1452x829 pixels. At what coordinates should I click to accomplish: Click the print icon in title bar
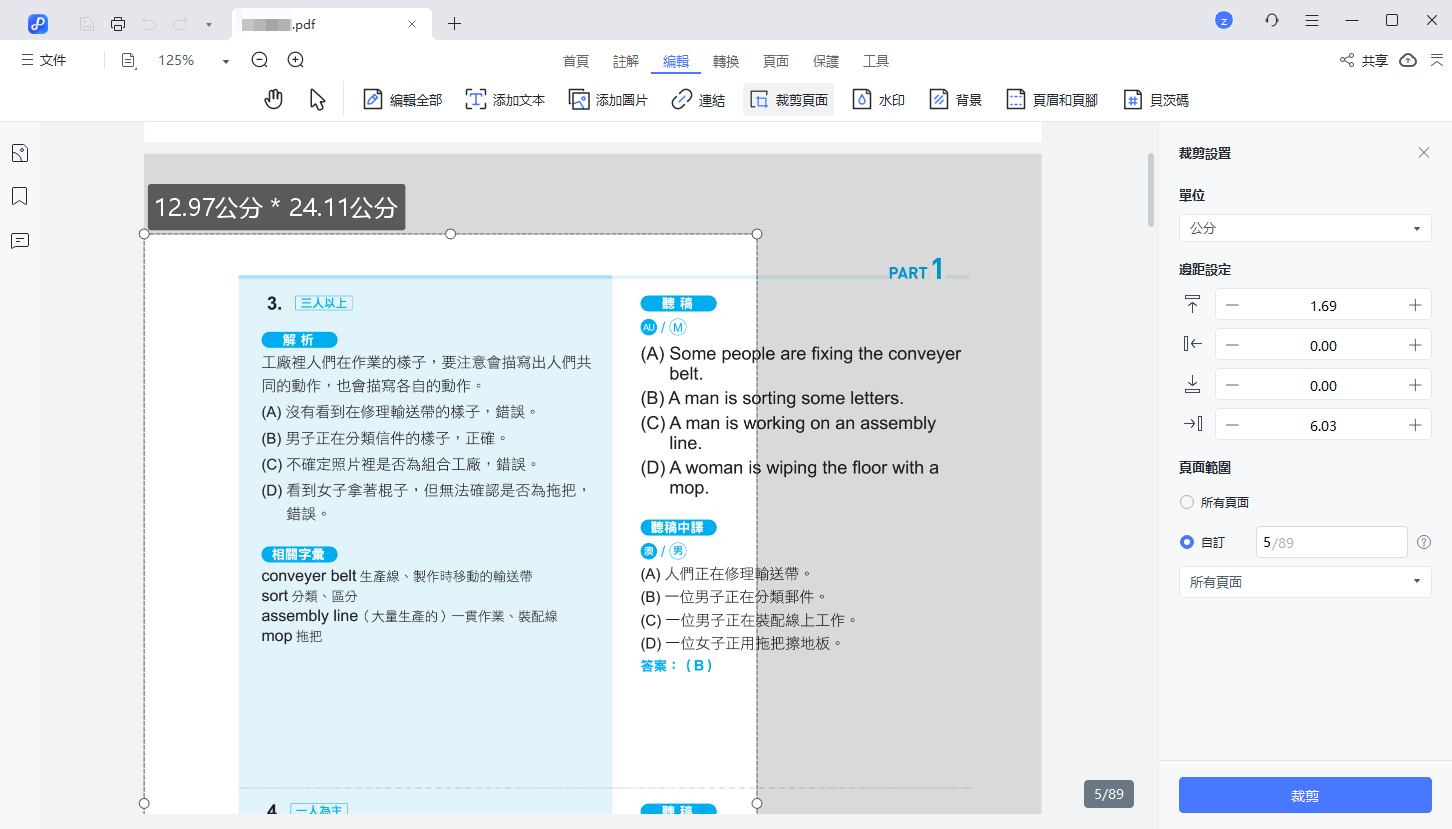(118, 23)
